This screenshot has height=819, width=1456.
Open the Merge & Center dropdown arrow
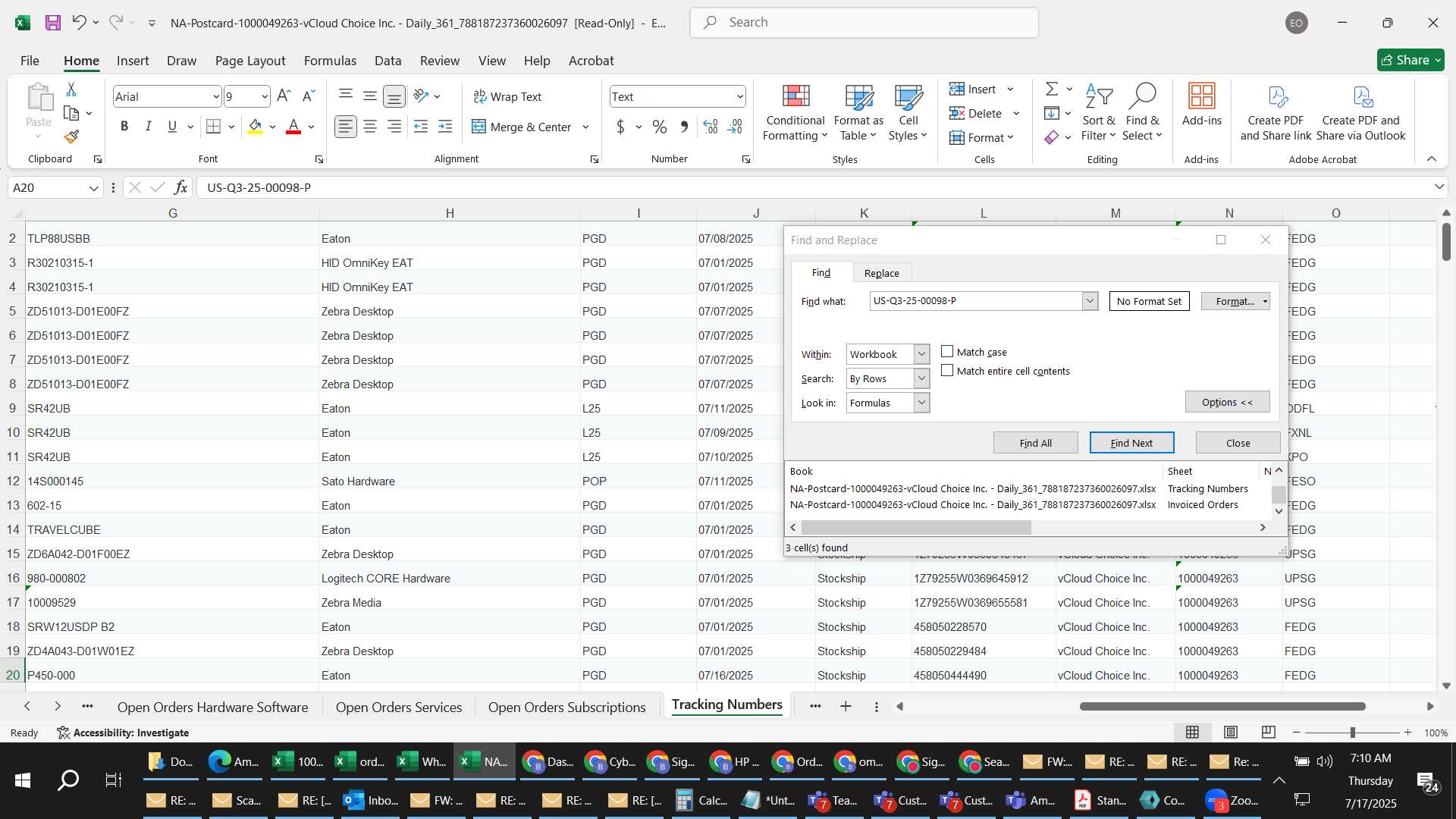[585, 127]
